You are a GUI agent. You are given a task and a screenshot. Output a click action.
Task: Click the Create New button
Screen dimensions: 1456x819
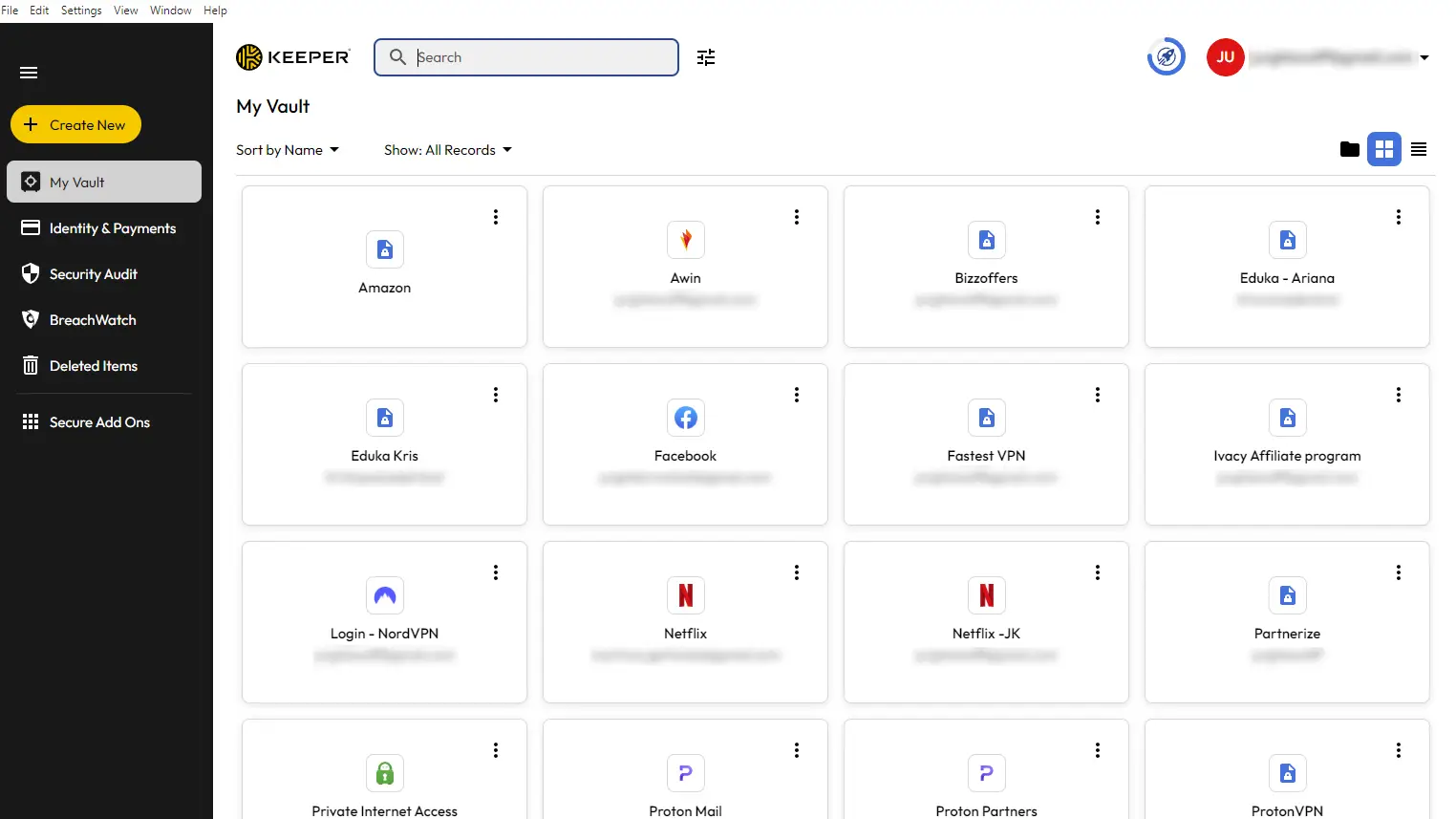(75, 124)
